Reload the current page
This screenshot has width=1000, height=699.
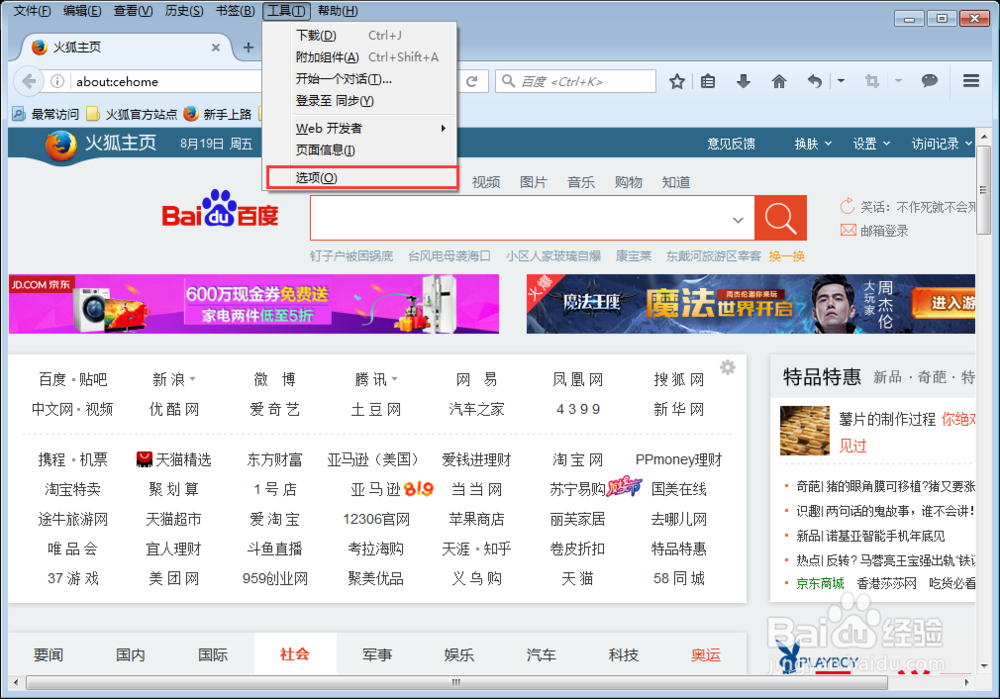472,81
